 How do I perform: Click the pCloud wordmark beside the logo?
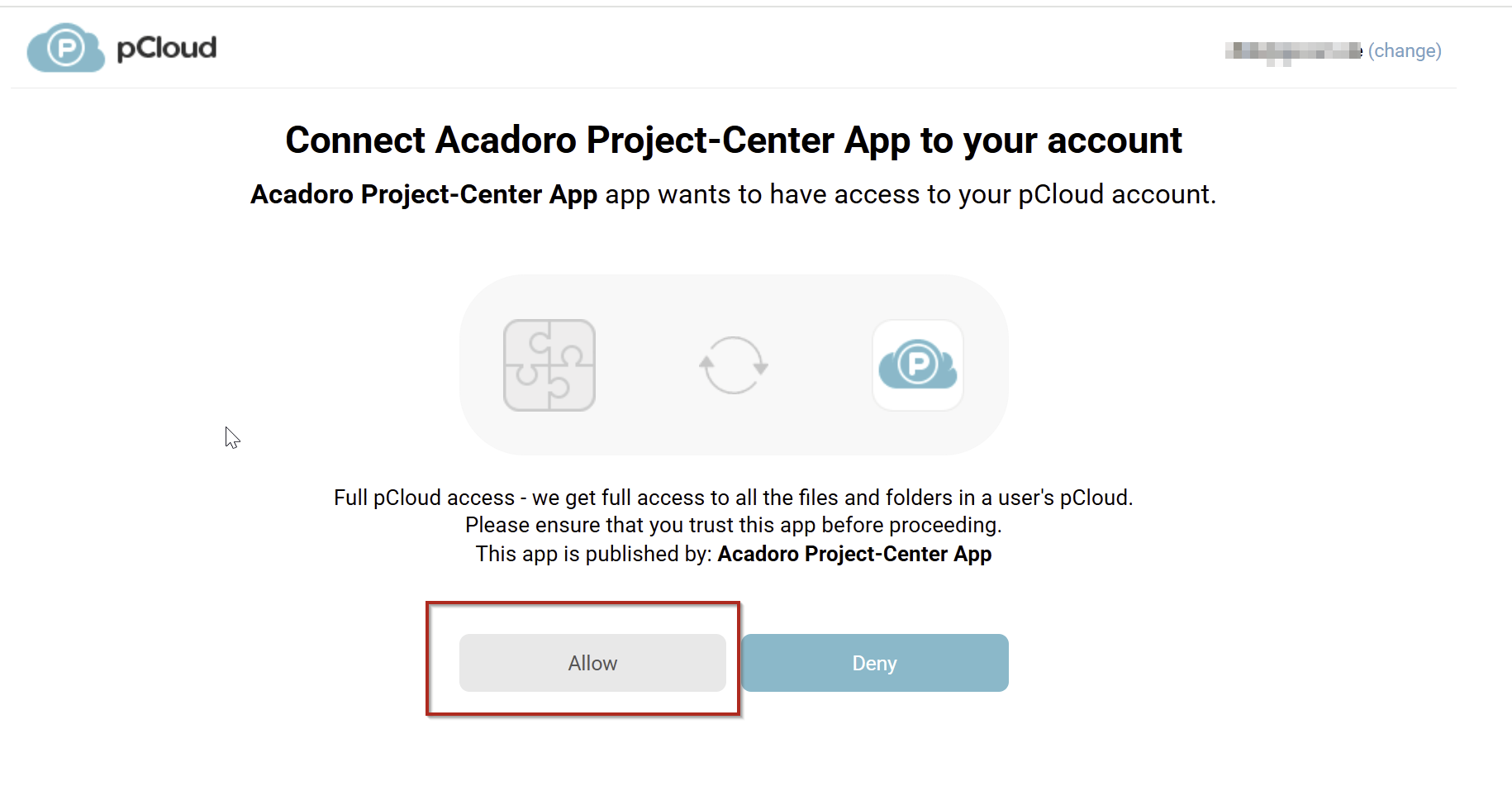coord(166,48)
